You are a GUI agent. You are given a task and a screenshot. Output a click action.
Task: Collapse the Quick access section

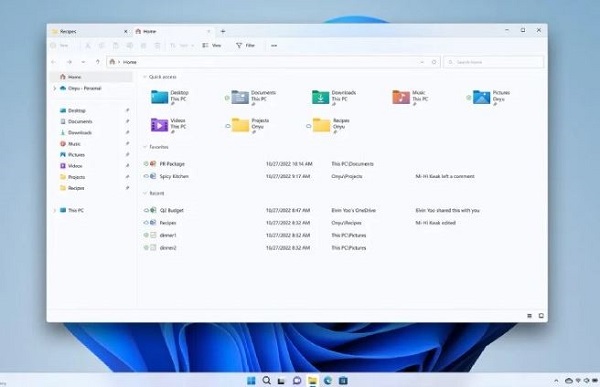point(145,77)
